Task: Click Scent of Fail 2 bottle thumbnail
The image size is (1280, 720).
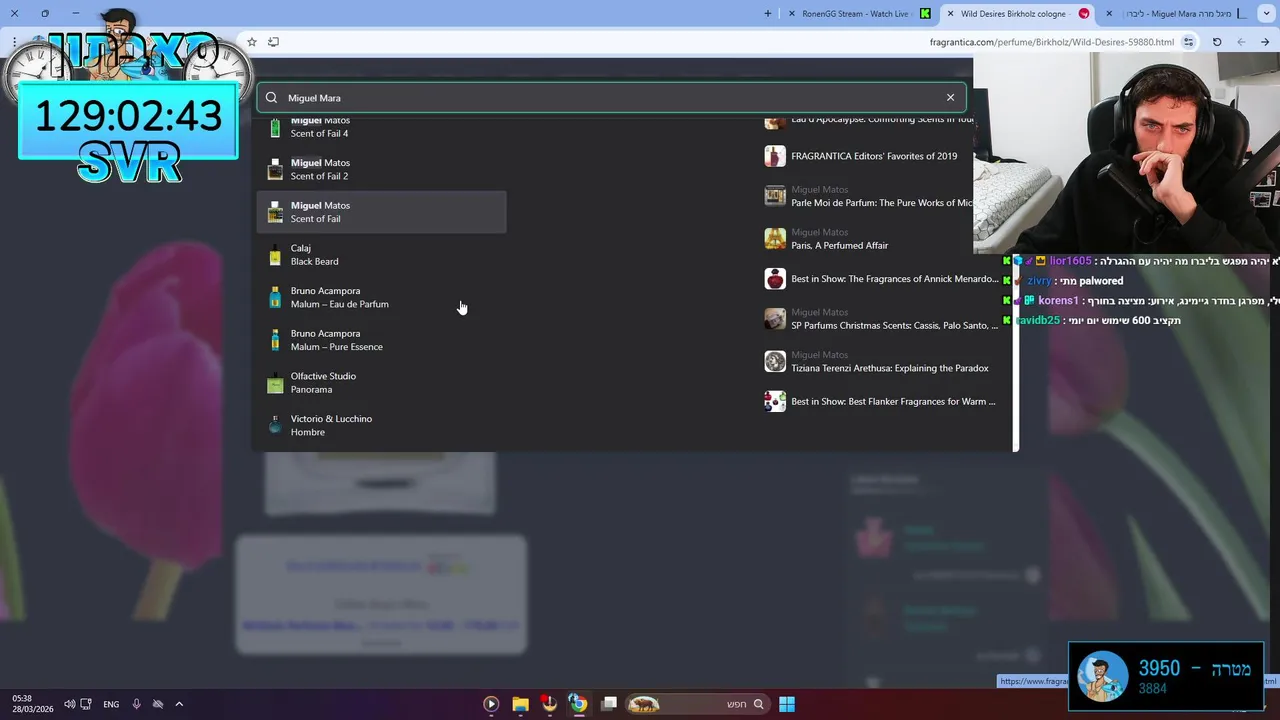Action: point(275,169)
